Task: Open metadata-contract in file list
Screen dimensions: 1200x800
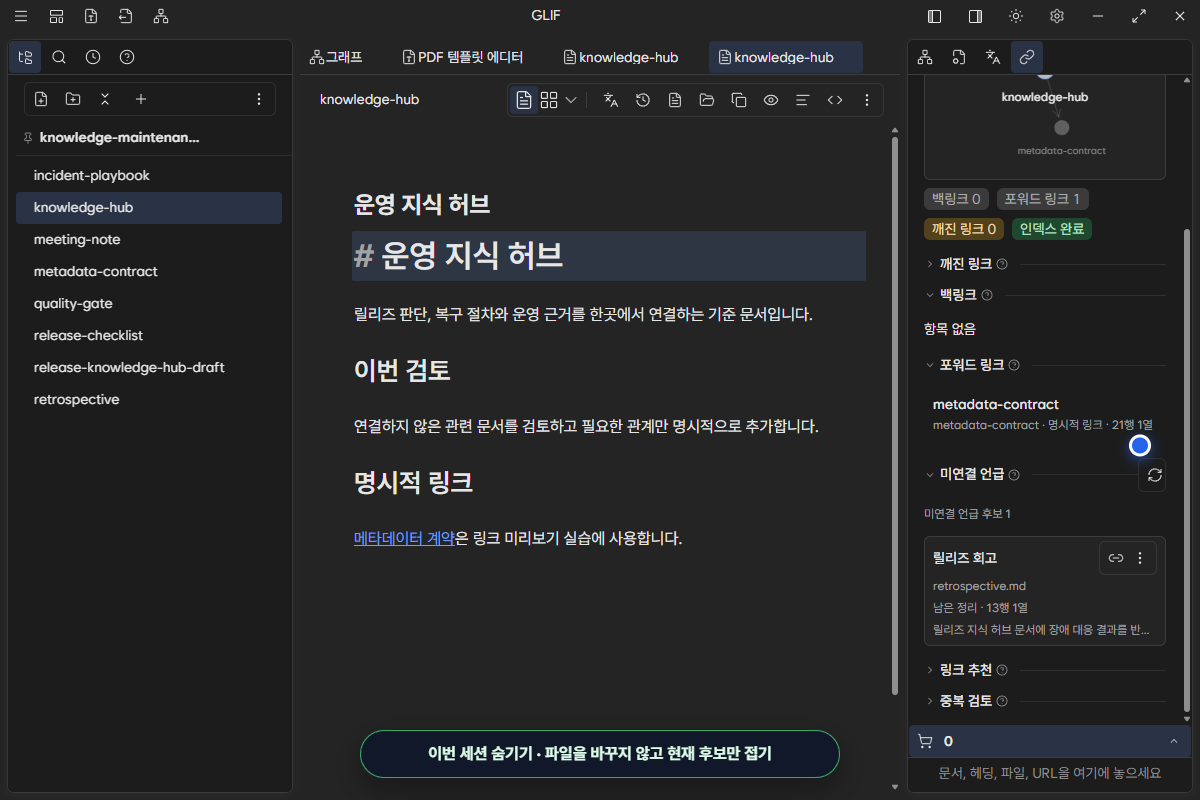Action: point(149,272)
